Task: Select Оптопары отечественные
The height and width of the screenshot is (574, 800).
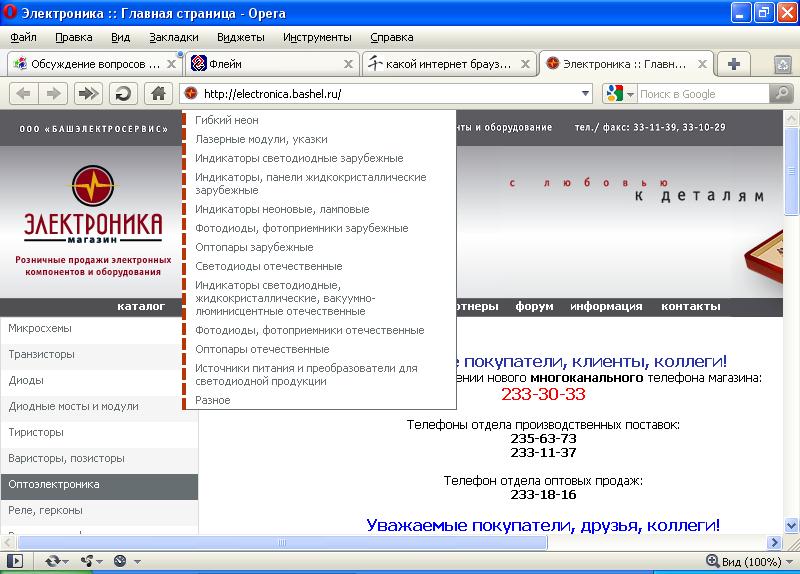Action: (262, 350)
